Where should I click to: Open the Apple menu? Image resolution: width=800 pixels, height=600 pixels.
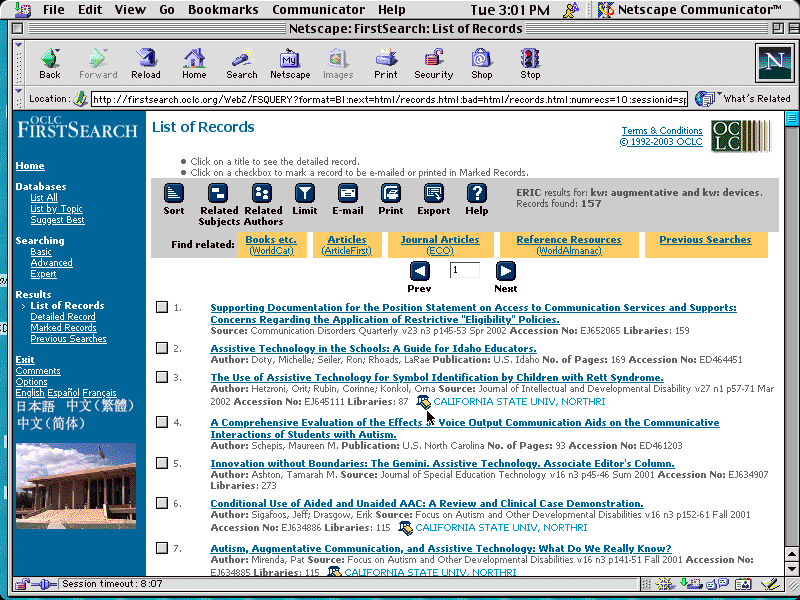click(x=22, y=10)
